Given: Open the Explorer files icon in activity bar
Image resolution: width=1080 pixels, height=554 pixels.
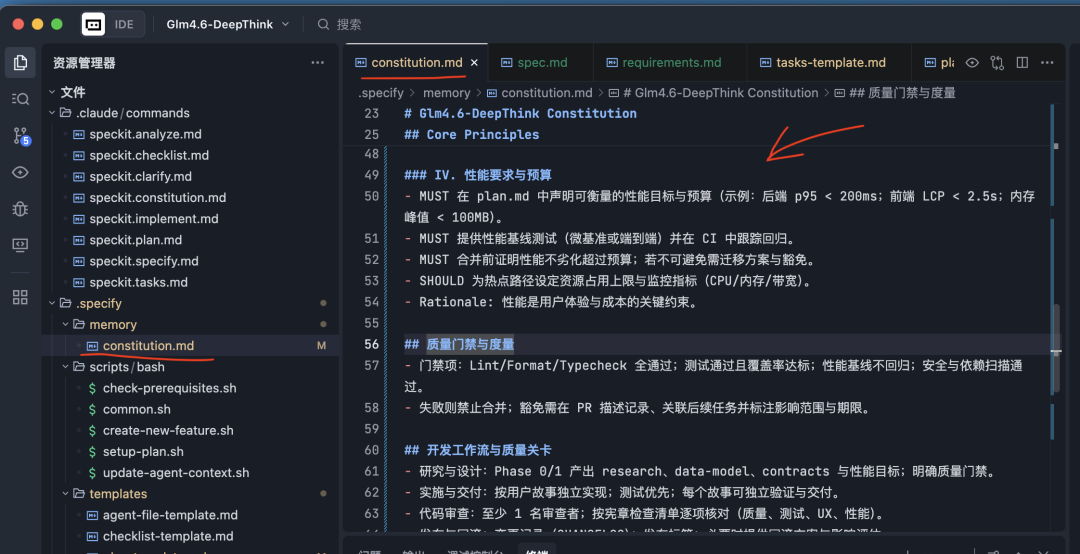Looking at the screenshot, I should tap(20, 63).
